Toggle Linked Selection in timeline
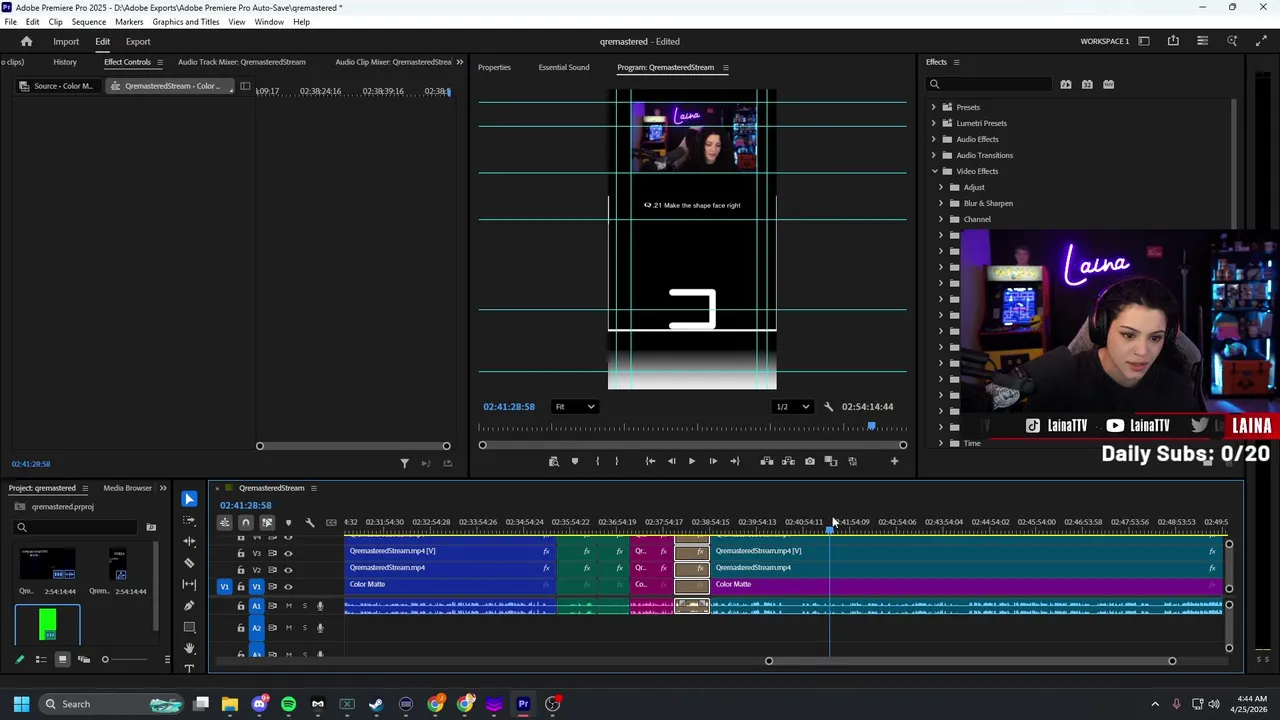The width and height of the screenshot is (1280, 720). pos(267,522)
